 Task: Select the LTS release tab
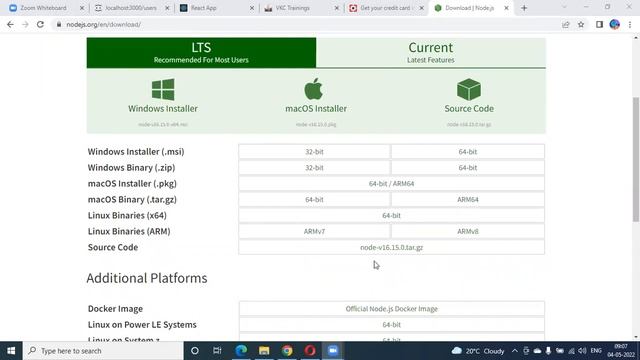tap(201, 53)
